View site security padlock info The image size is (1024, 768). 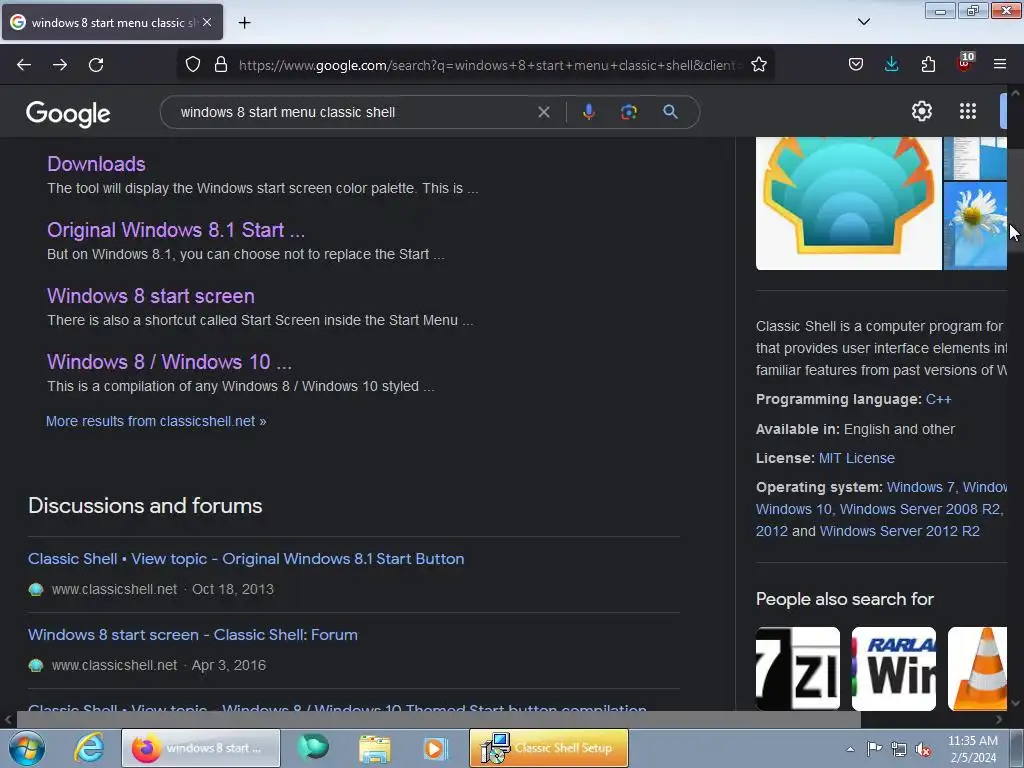[221, 65]
